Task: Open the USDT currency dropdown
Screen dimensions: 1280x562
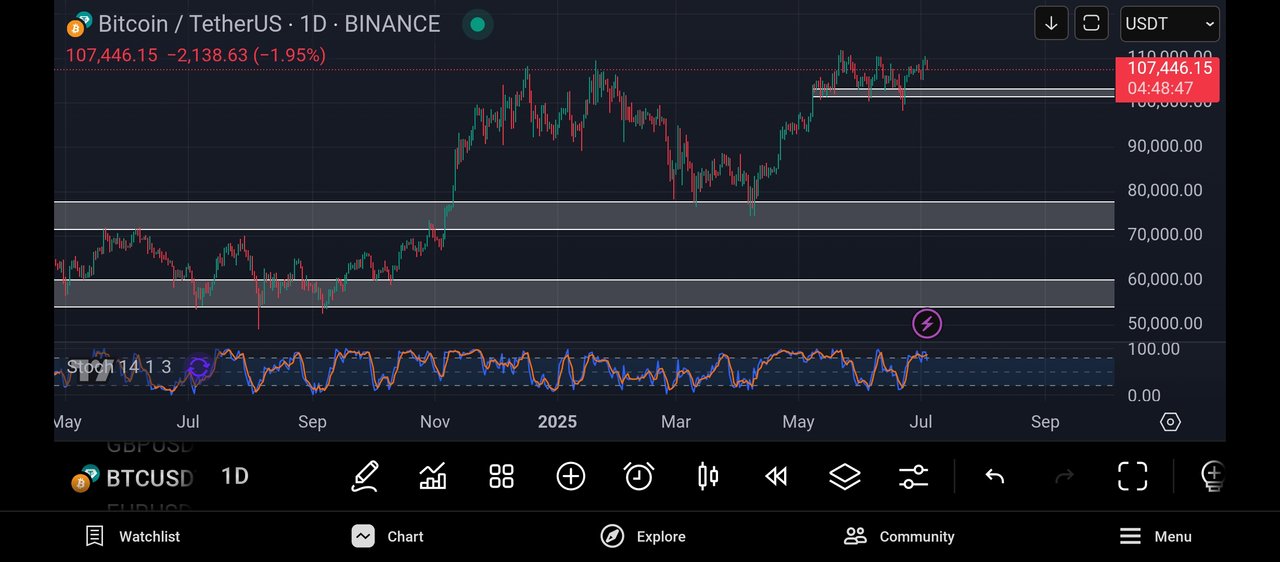Action: tap(1170, 23)
